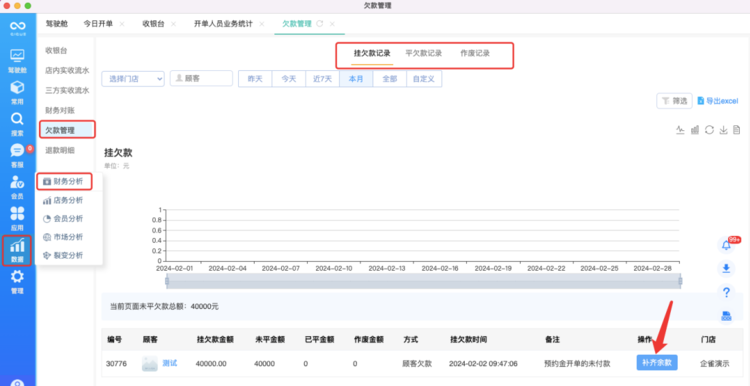Viewport: 750px width, 386px height.
Task: Open 三方实收流水 in the submenu
Action: point(67,90)
